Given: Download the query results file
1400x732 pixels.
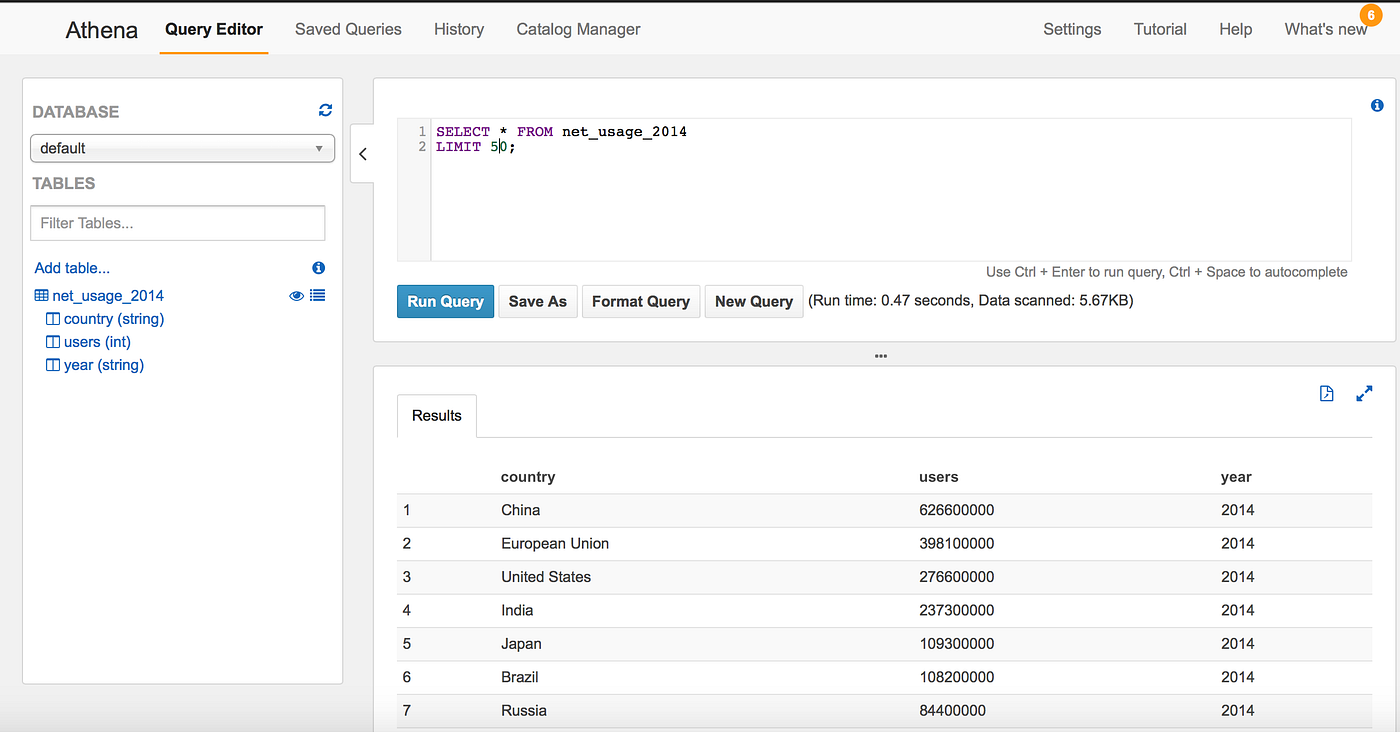Looking at the screenshot, I should tap(1326, 393).
